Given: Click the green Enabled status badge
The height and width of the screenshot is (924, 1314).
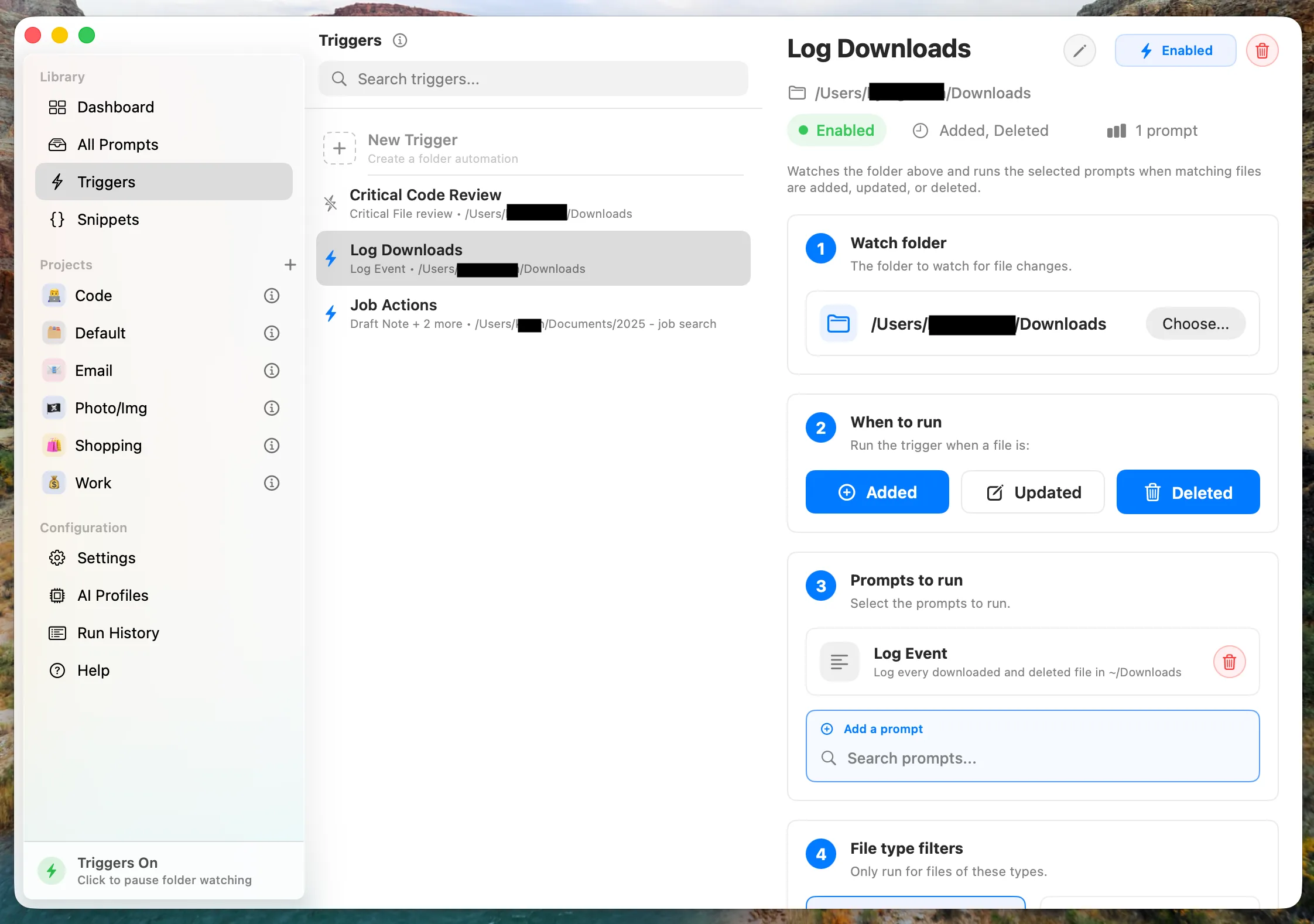Looking at the screenshot, I should click(837, 131).
